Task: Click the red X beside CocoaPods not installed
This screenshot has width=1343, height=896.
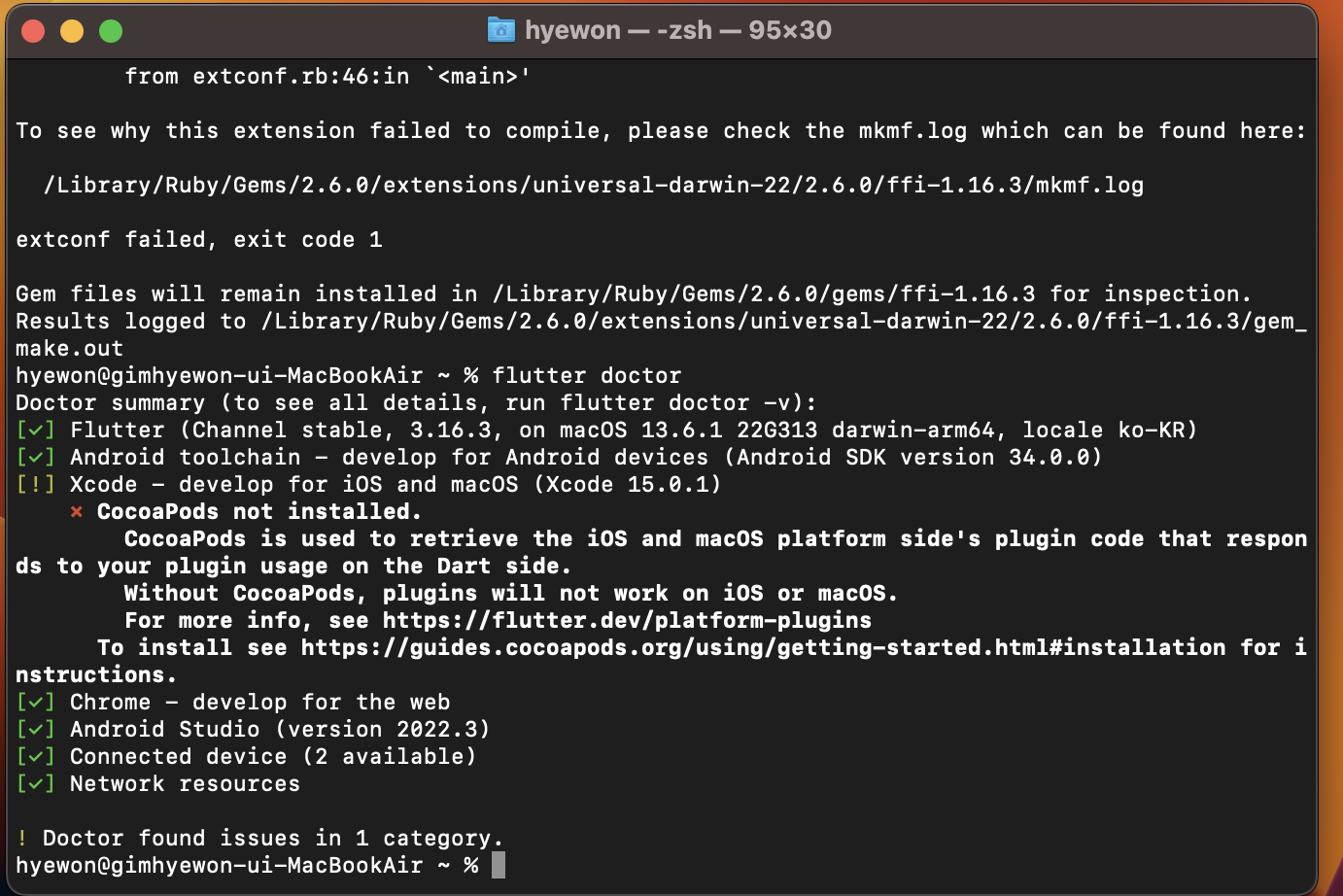Action: click(77, 511)
